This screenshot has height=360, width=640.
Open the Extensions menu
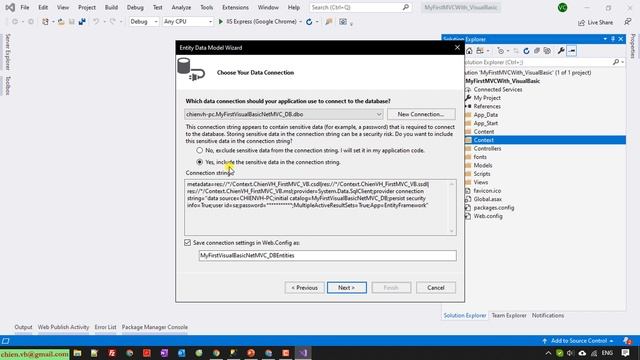(x=235, y=7)
